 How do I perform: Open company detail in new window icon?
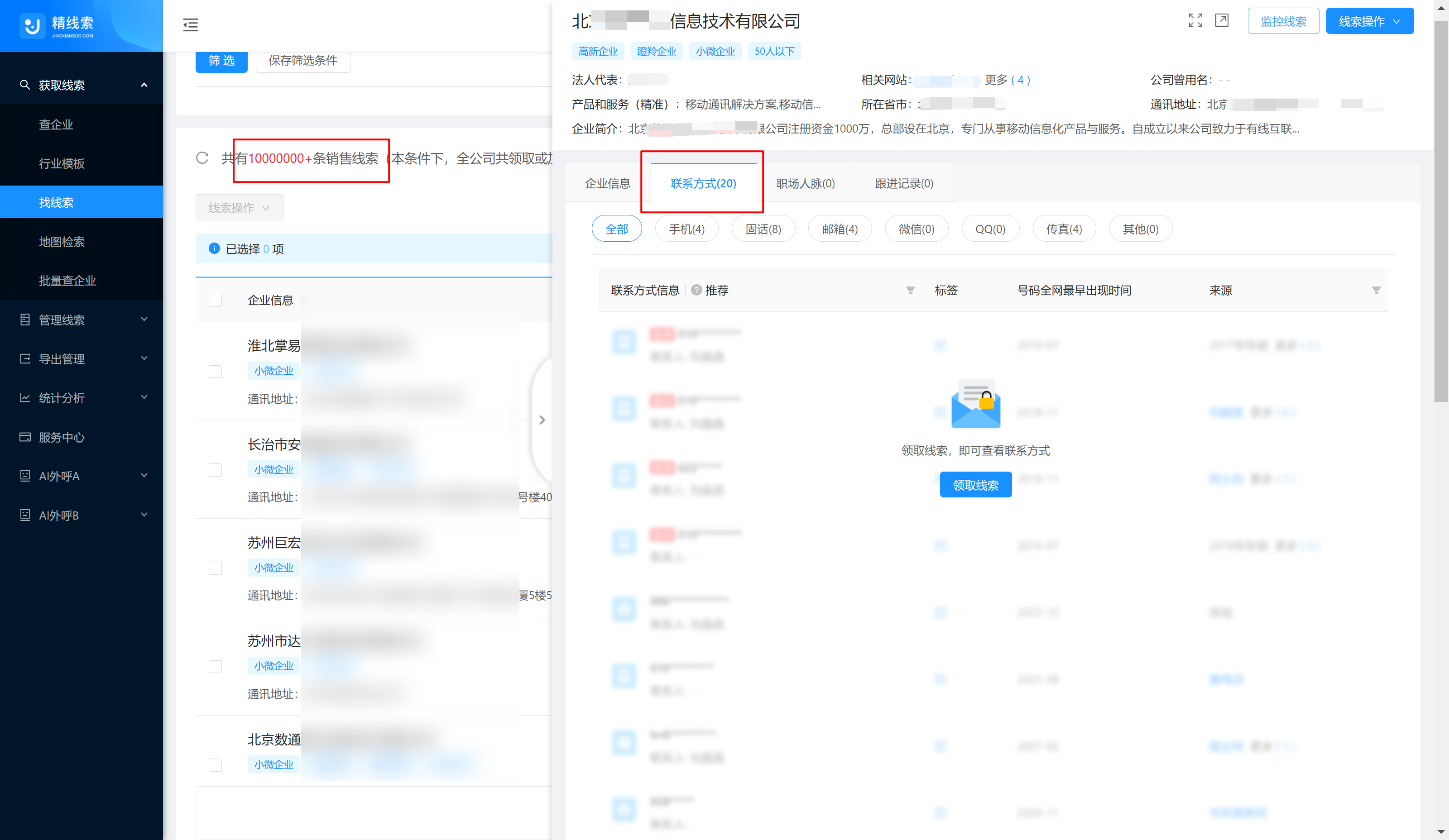click(1222, 21)
